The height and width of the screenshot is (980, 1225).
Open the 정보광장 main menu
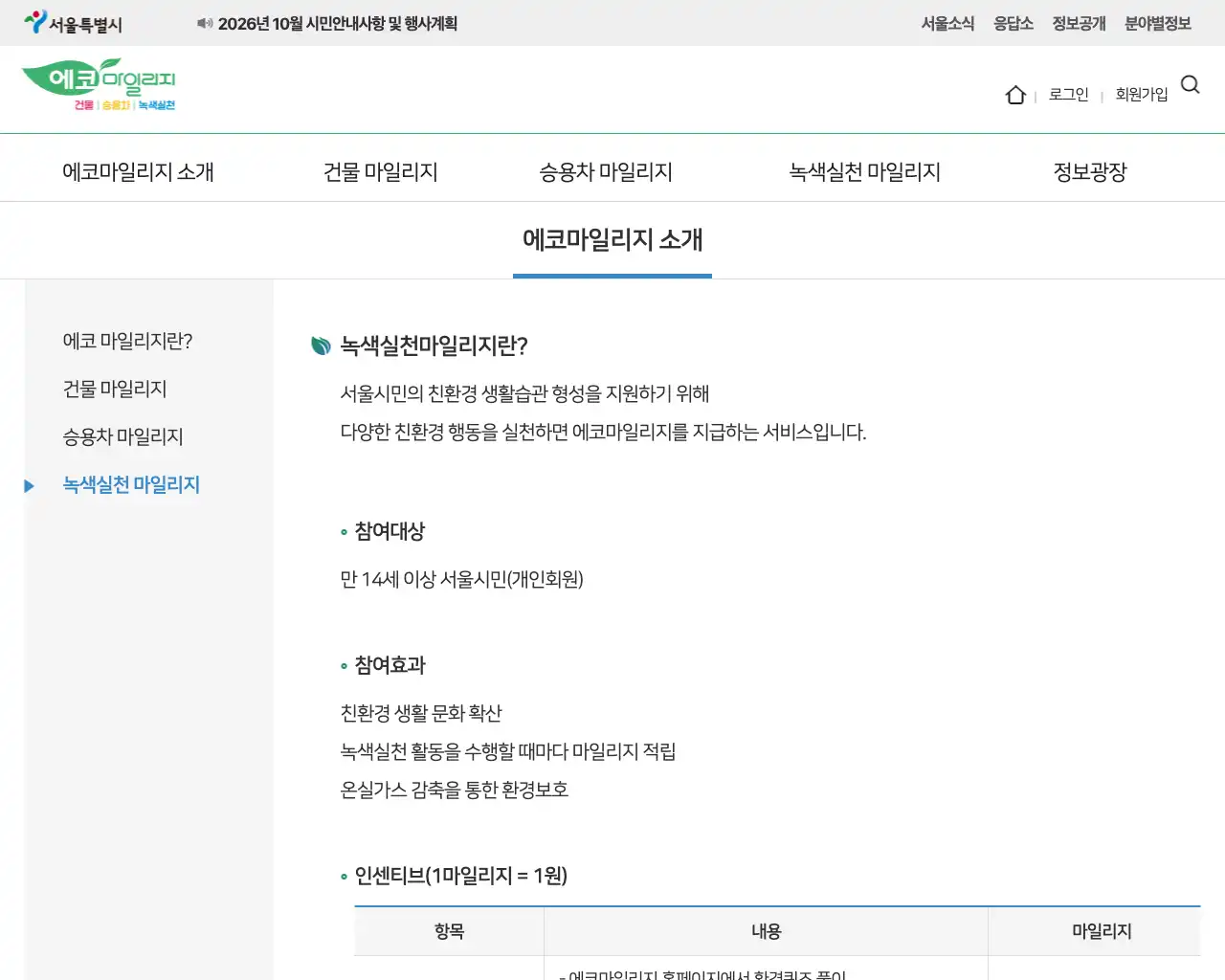[1090, 171]
